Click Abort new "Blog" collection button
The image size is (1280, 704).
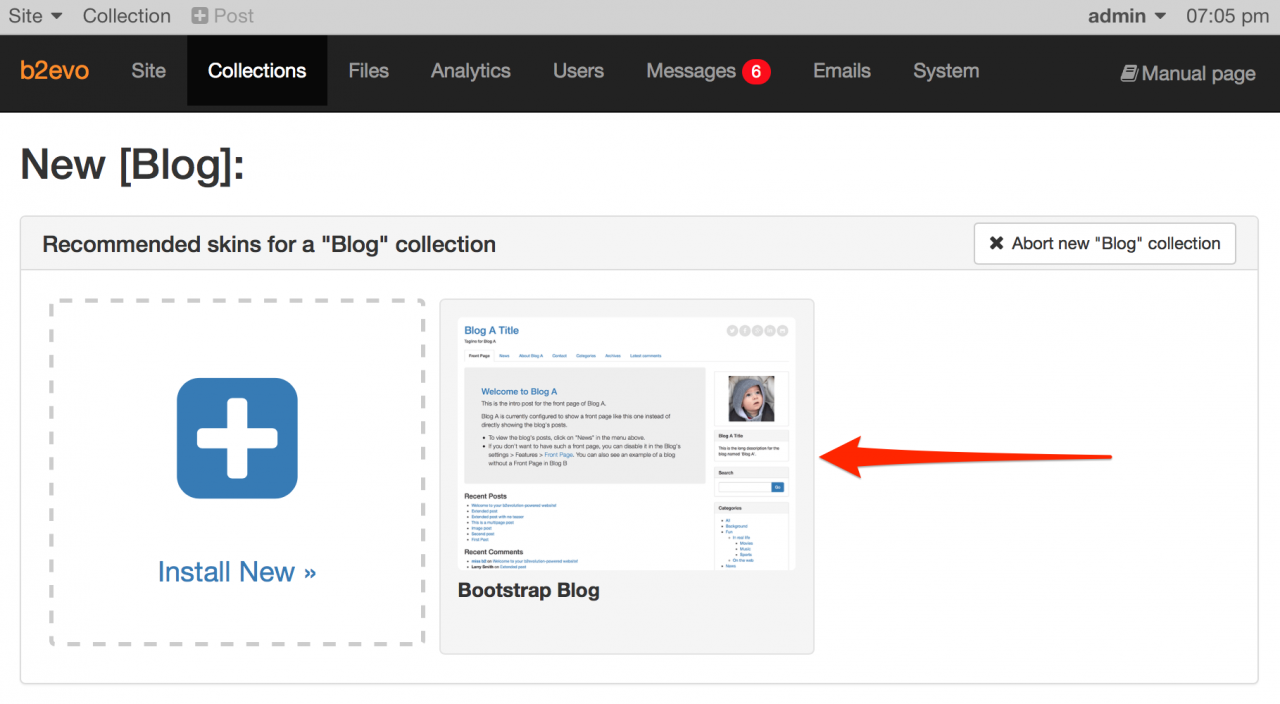(x=1105, y=244)
